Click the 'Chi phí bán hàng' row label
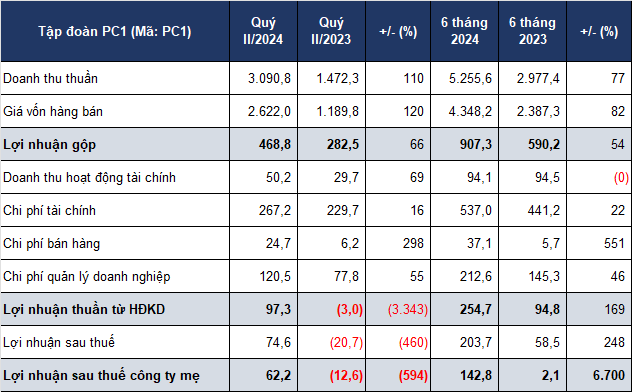 [52, 243]
